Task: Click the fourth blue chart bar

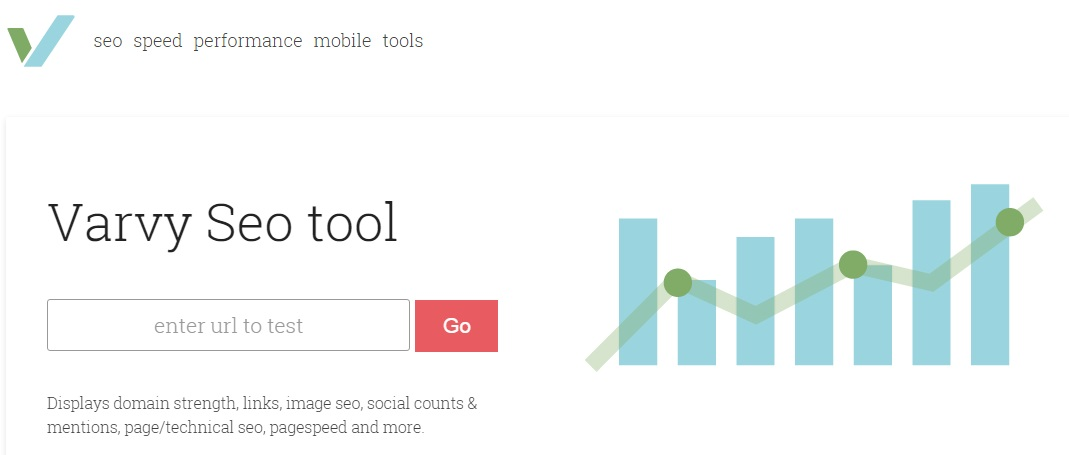Action: click(x=814, y=291)
